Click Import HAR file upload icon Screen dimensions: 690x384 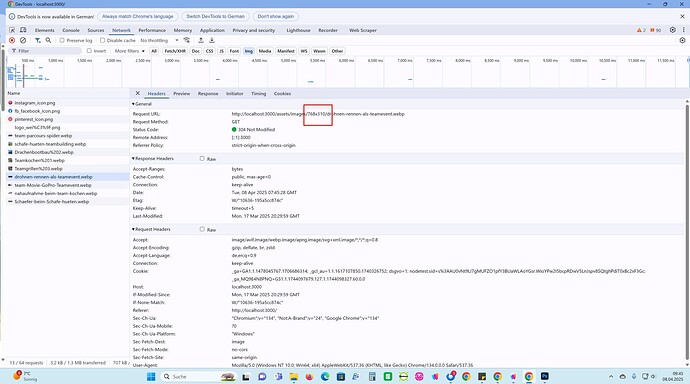[201, 40]
